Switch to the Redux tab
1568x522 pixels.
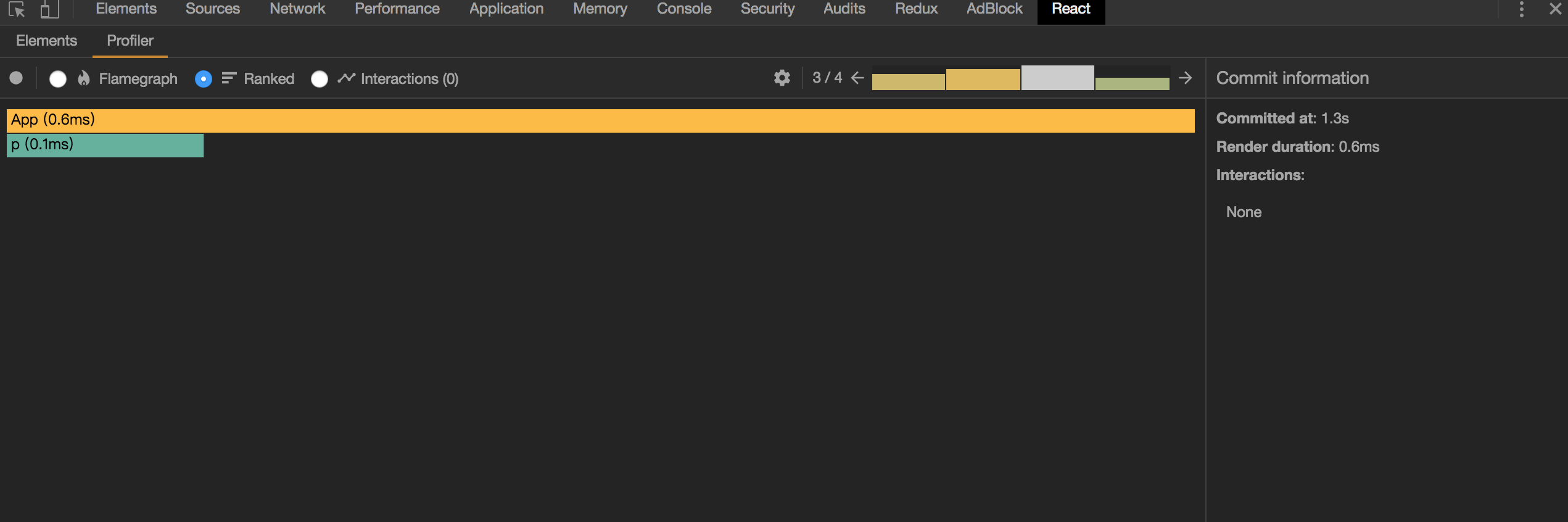point(916,9)
